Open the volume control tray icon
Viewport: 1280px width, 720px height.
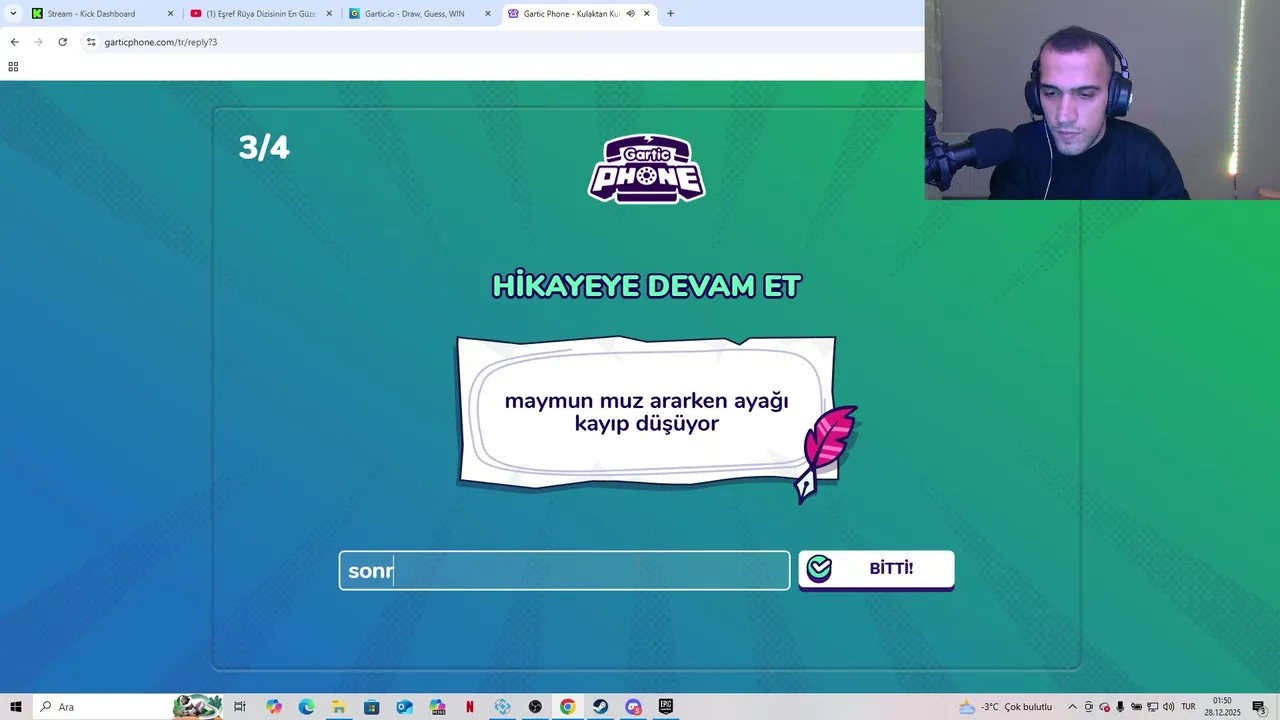point(1168,707)
